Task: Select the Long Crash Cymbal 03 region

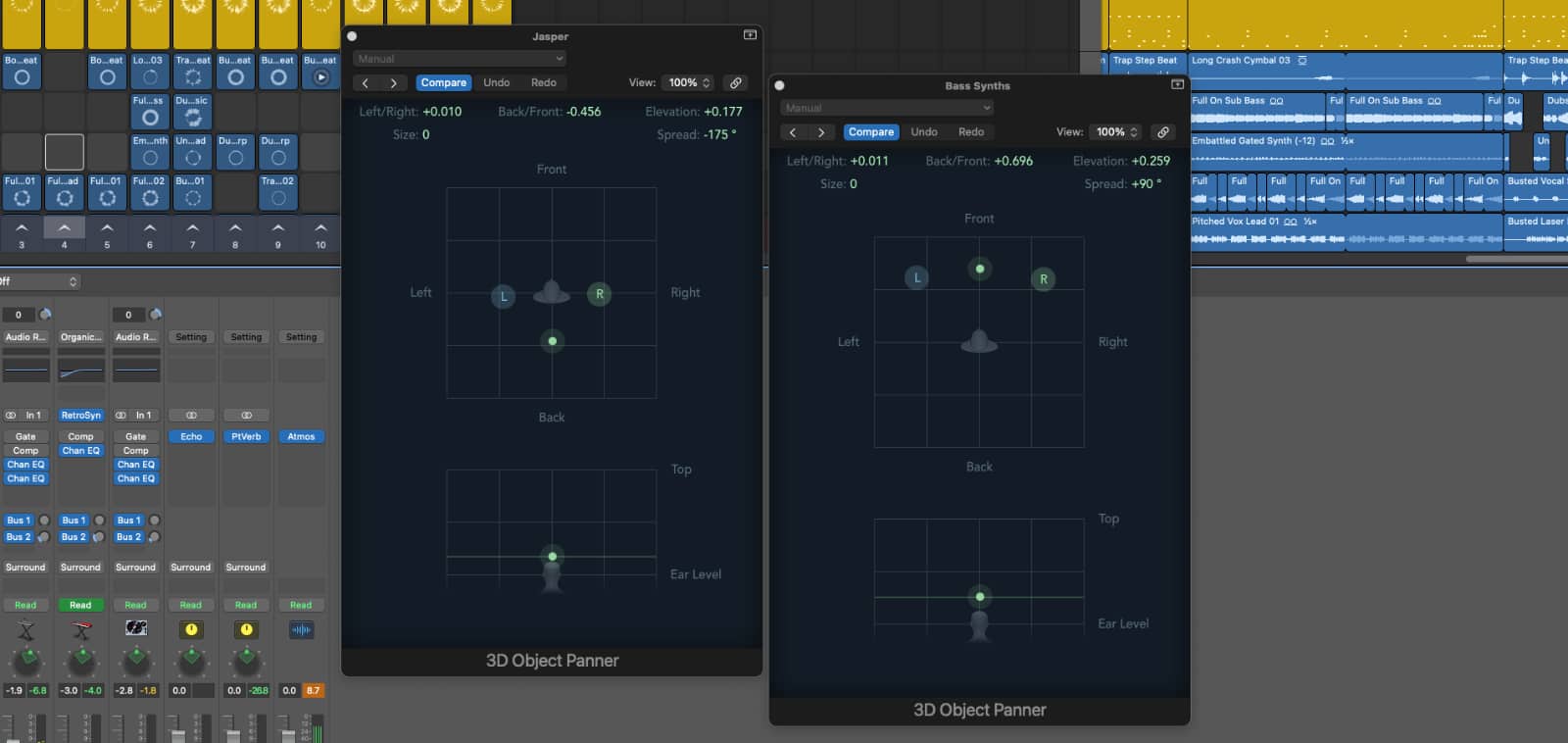Action: (1346, 72)
